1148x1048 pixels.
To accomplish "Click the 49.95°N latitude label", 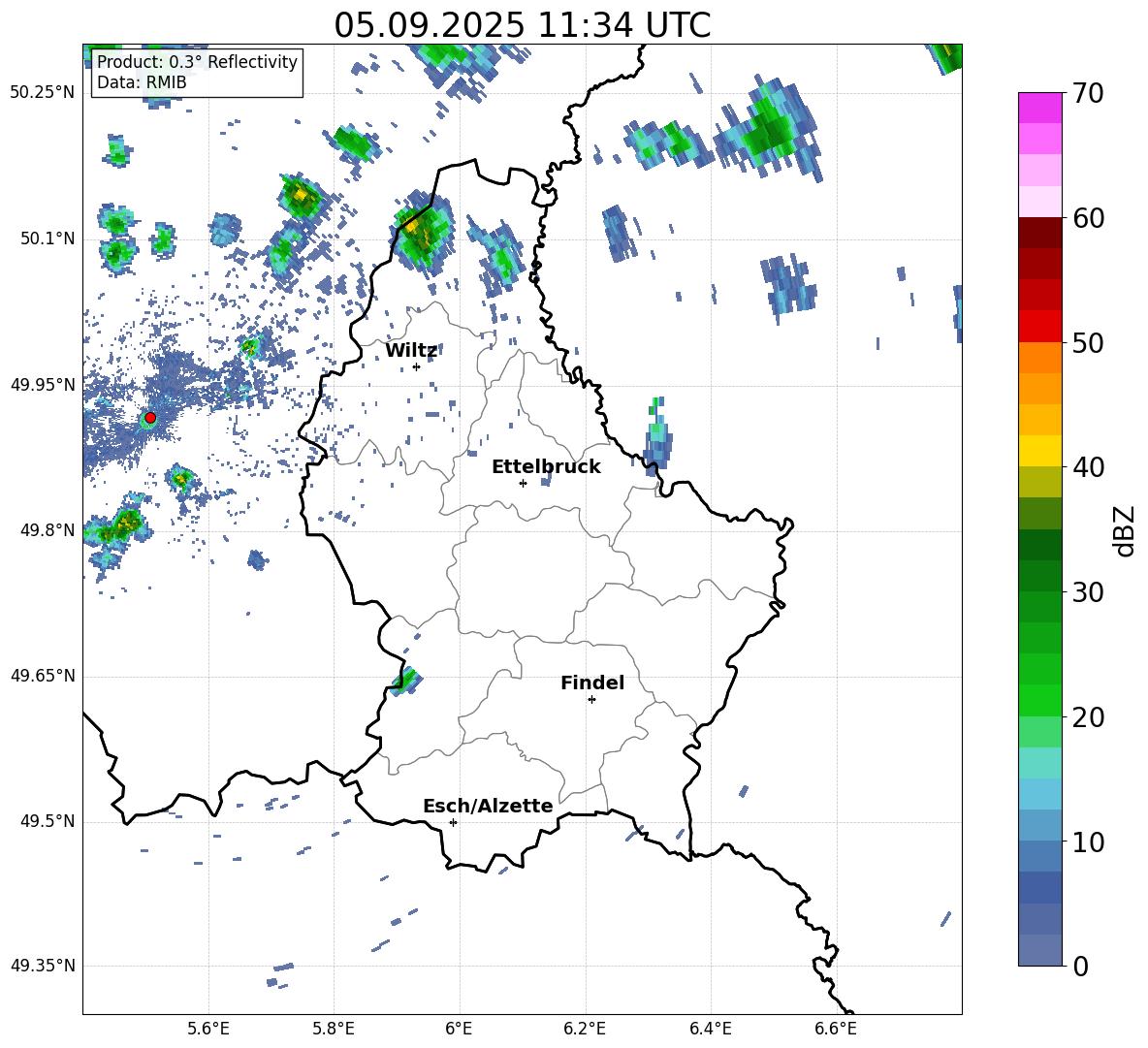I will click(43, 385).
